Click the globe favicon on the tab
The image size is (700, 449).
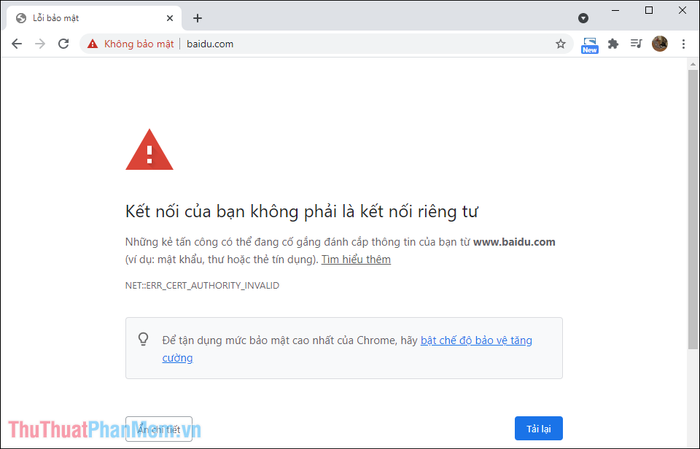tap(21, 18)
